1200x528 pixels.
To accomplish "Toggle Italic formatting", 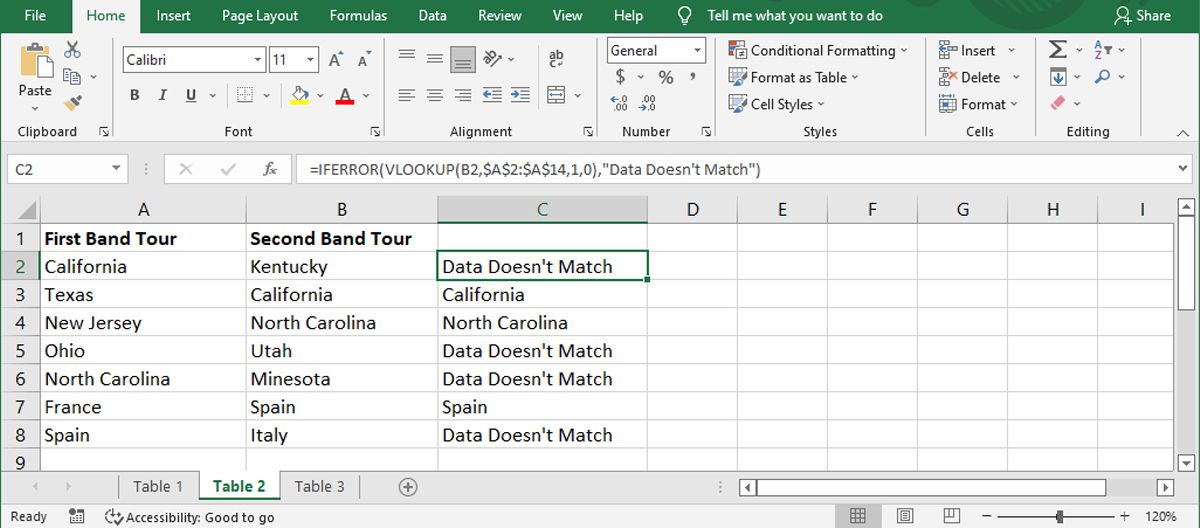I will (162, 96).
